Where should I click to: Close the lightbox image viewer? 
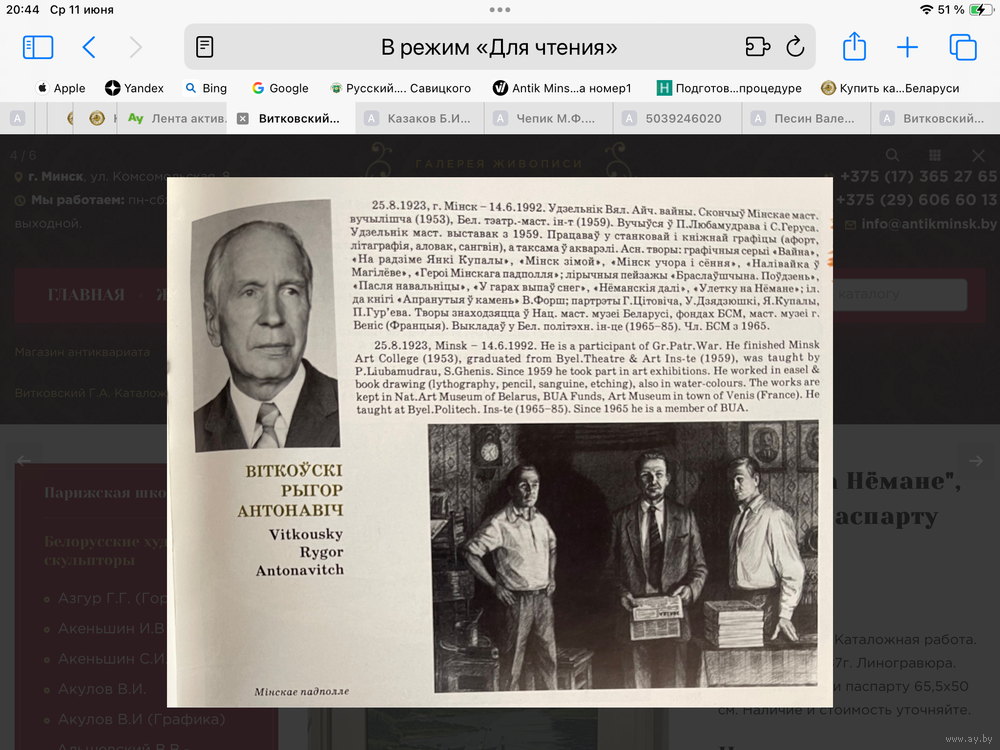click(978, 156)
